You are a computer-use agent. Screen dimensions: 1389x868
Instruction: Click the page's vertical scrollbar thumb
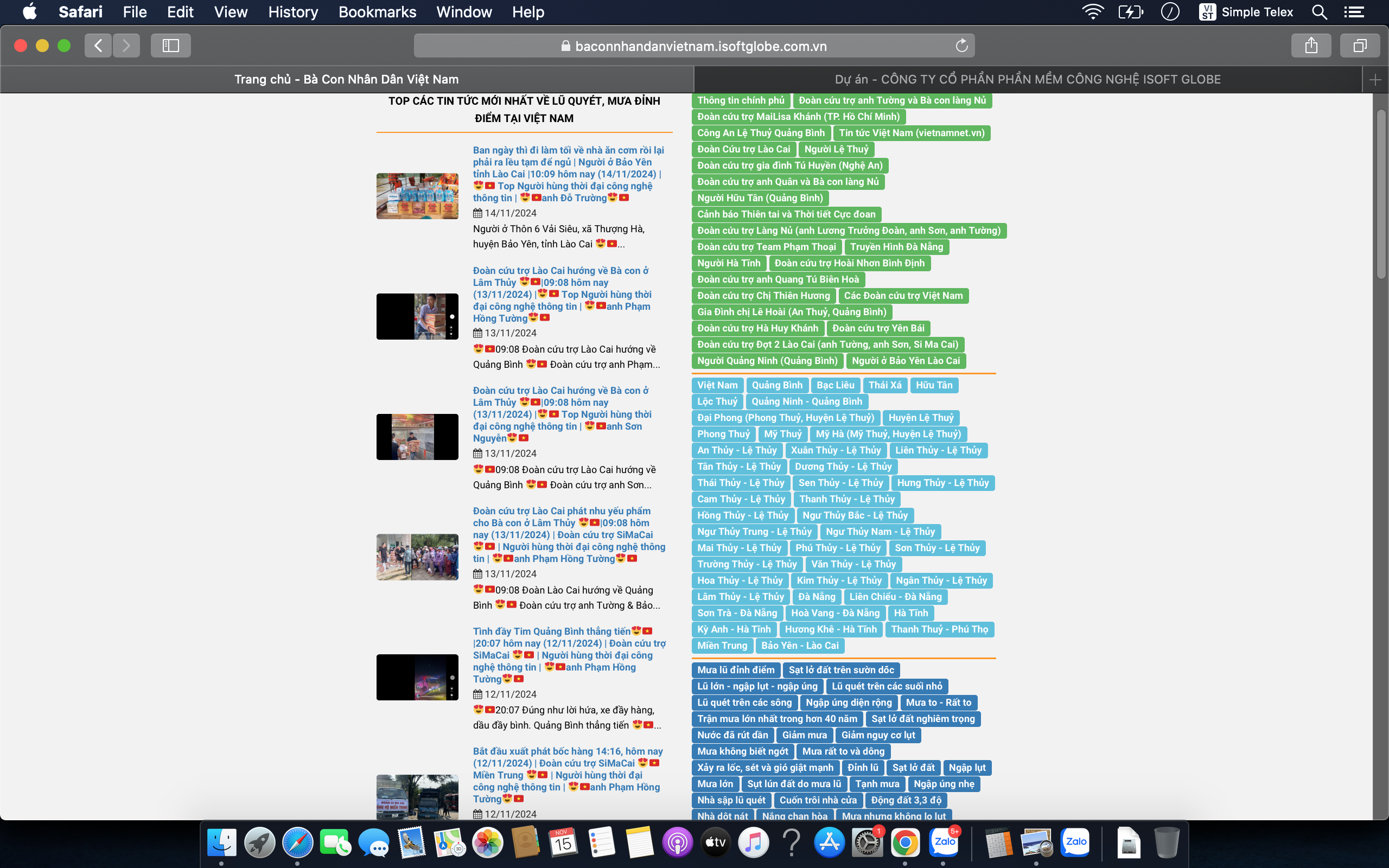tap(1381, 193)
